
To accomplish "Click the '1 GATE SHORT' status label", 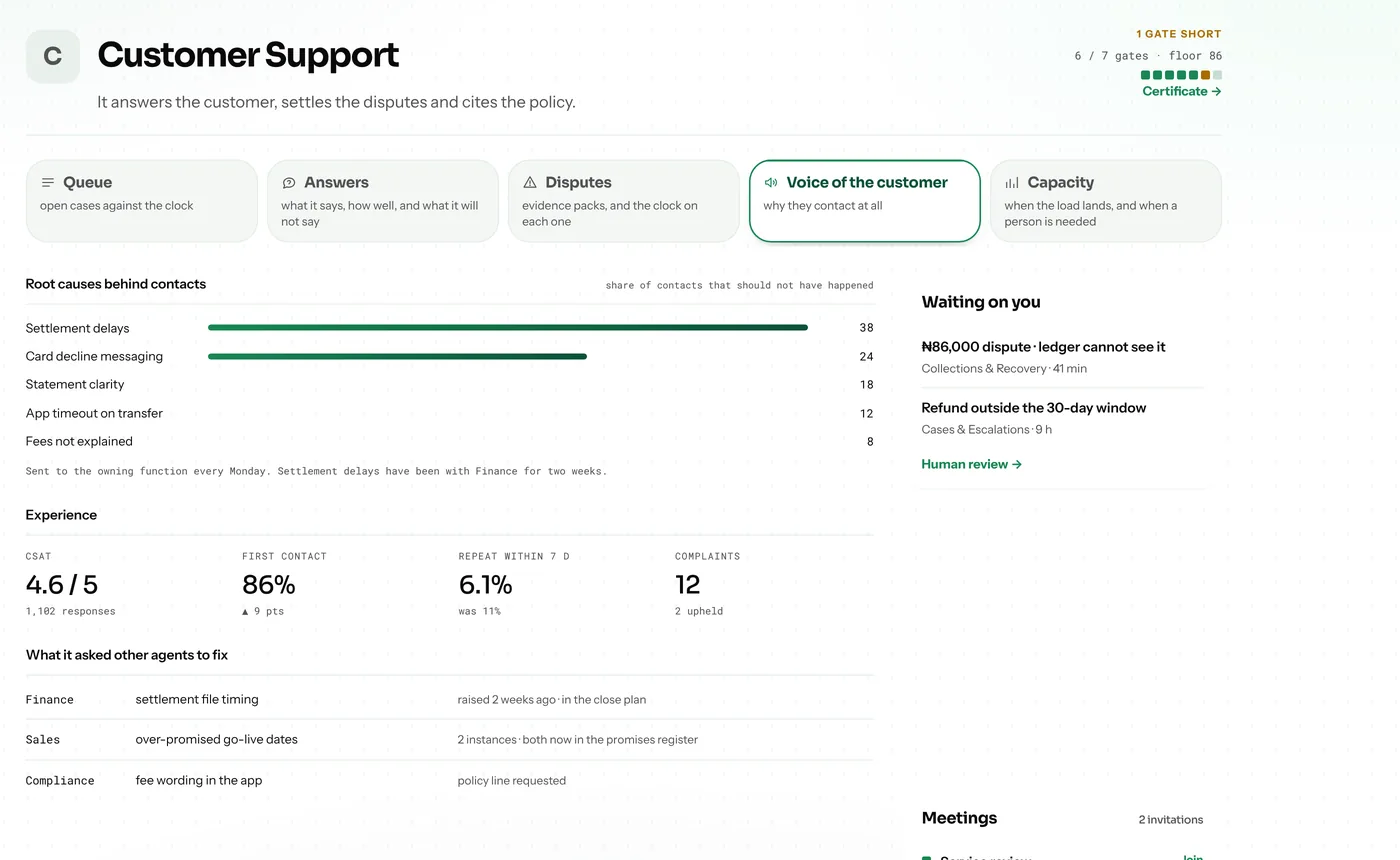I will (1179, 34).
